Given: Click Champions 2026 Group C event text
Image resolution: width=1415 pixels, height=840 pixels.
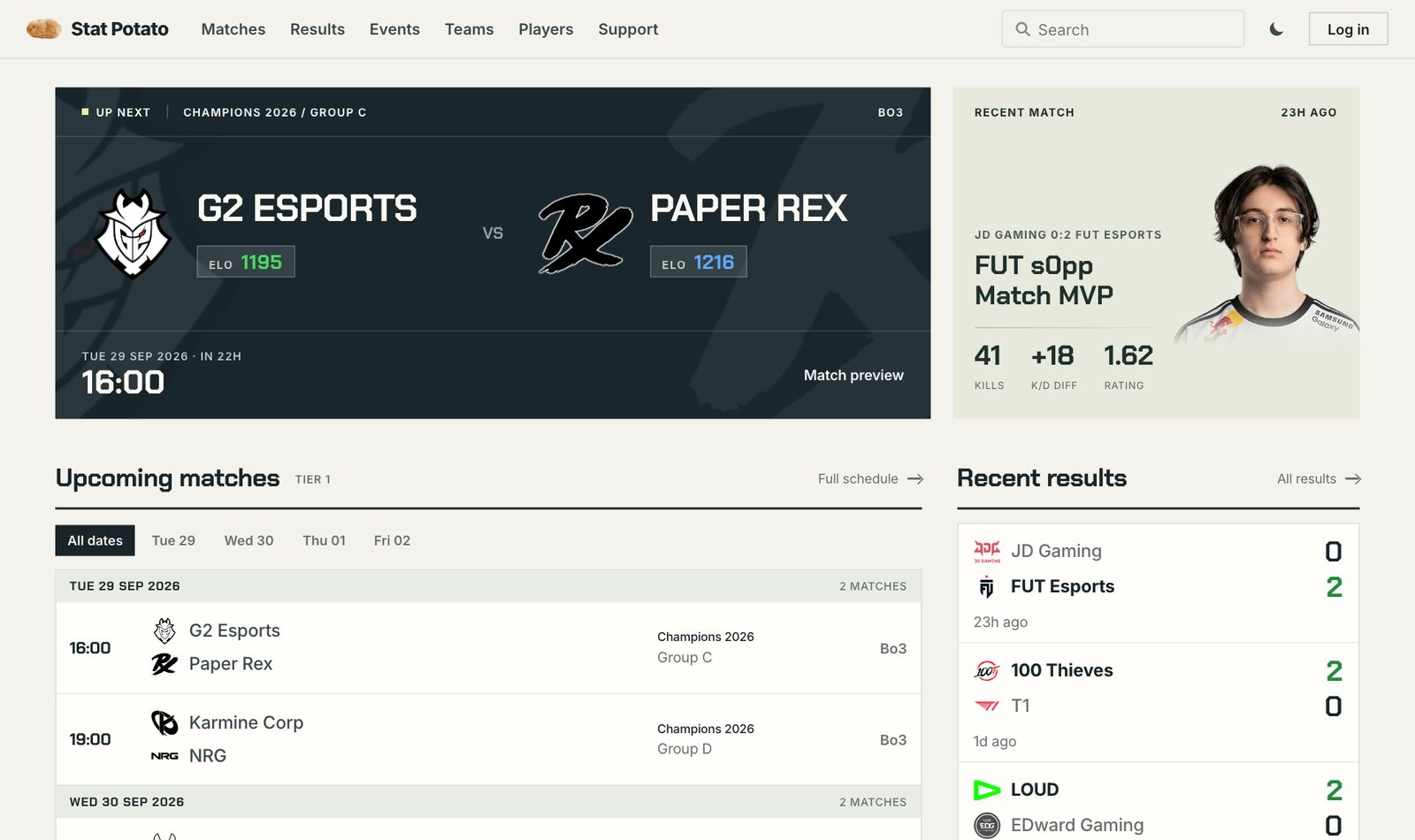Looking at the screenshot, I should coord(706,647).
